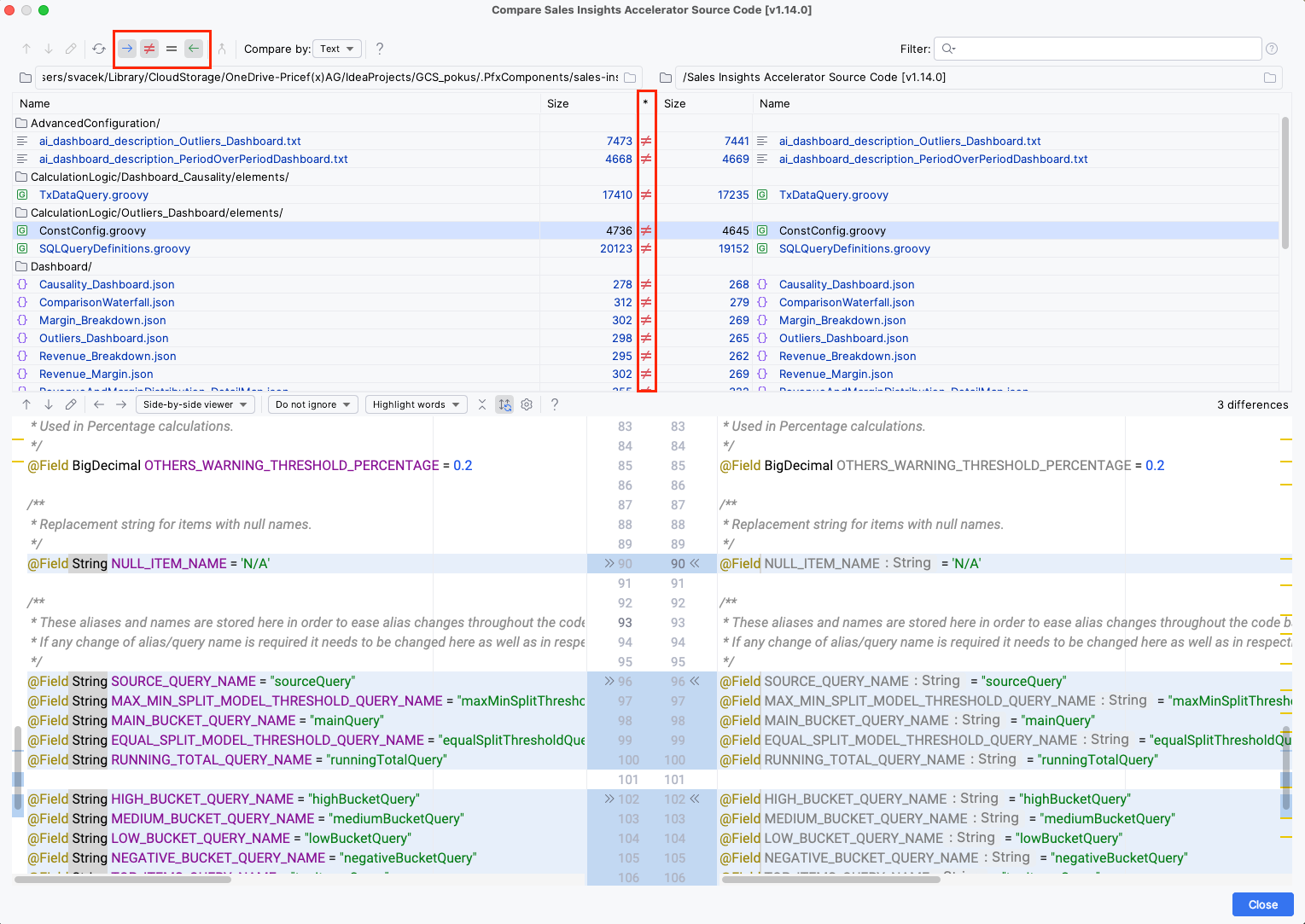The width and height of the screenshot is (1305, 924).
Task: Open the diff viewer settings gear
Action: pyautogui.click(x=527, y=404)
